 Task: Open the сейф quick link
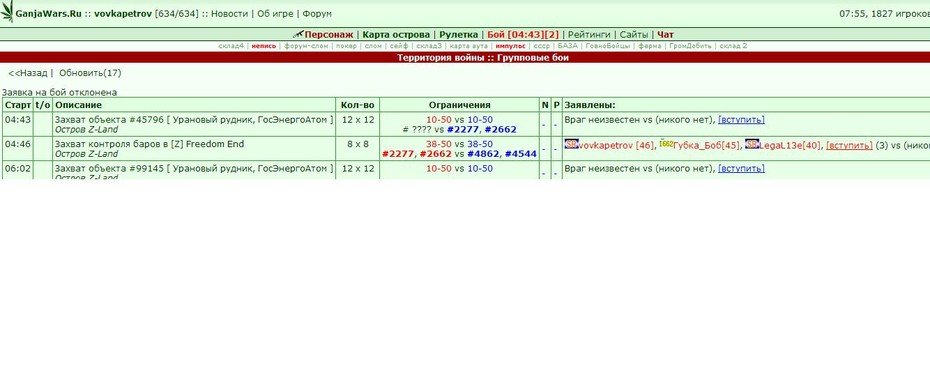pyautogui.click(x=399, y=46)
